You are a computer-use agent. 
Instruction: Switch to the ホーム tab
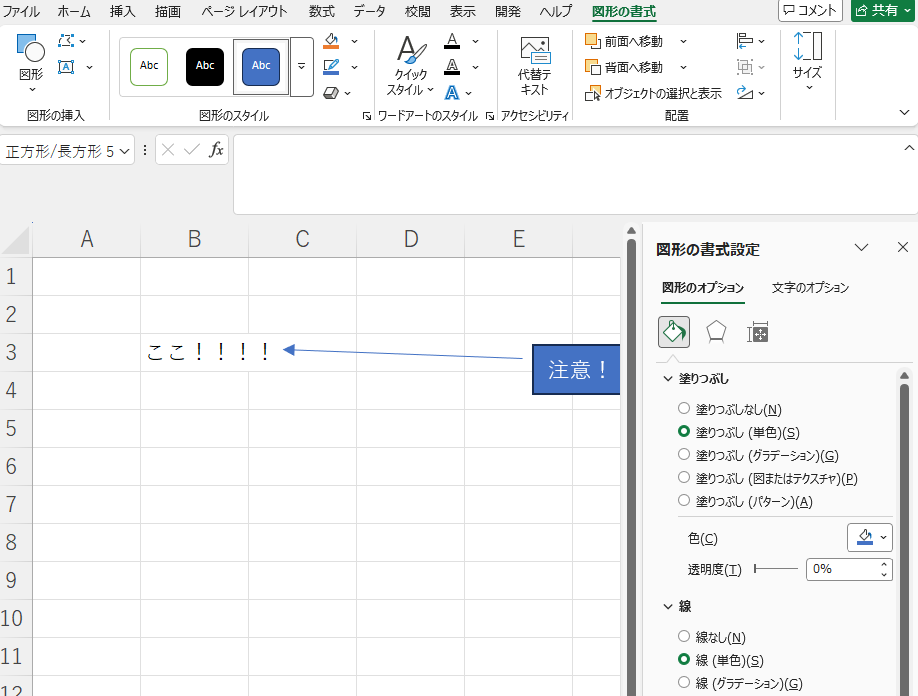click(x=74, y=11)
